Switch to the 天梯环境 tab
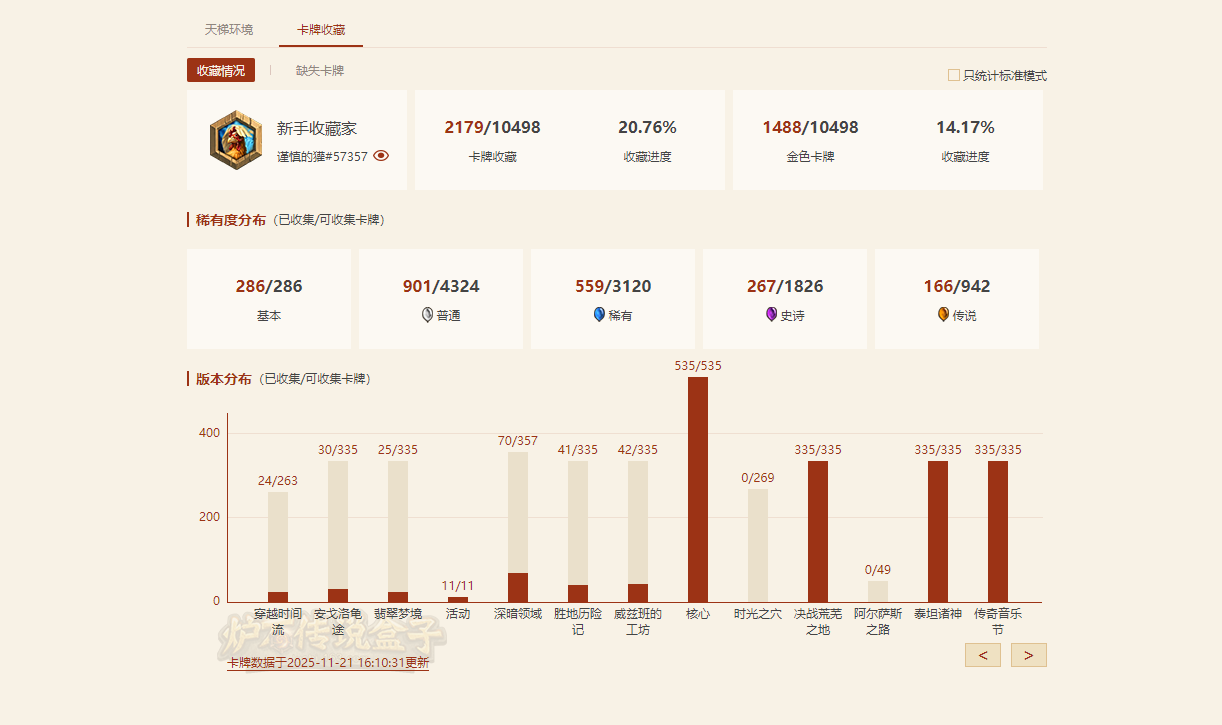Image resolution: width=1222 pixels, height=725 pixels. (x=229, y=30)
